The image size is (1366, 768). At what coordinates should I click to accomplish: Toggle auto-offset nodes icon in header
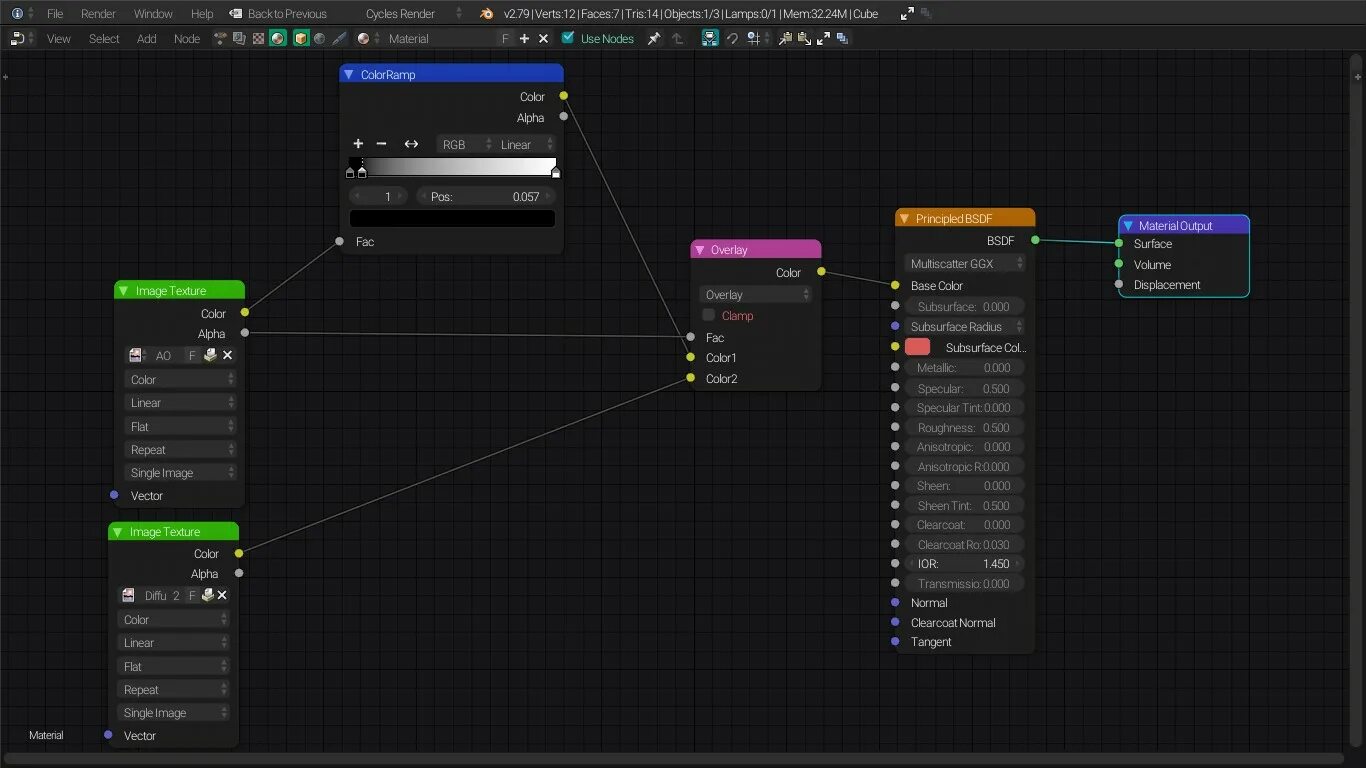[x=709, y=39]
